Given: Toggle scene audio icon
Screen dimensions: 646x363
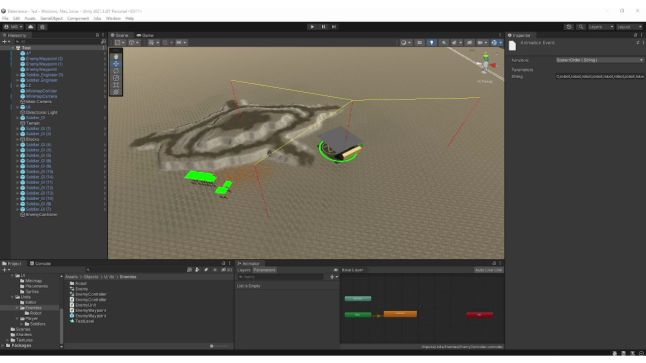Looking at the screenshot, I should 444,42.
